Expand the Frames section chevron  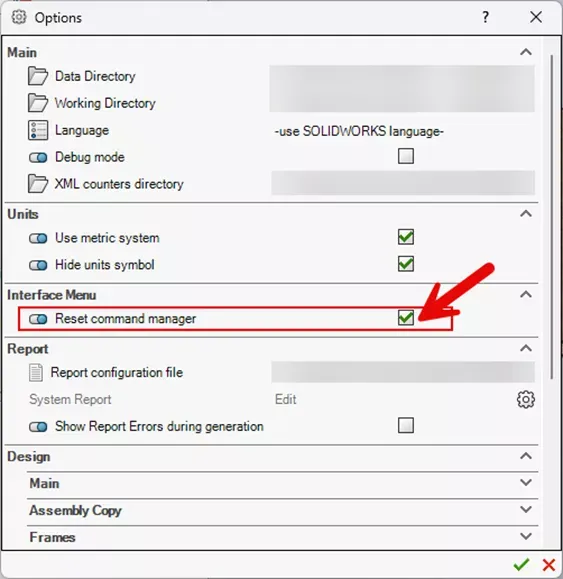(x=526, y=536)
